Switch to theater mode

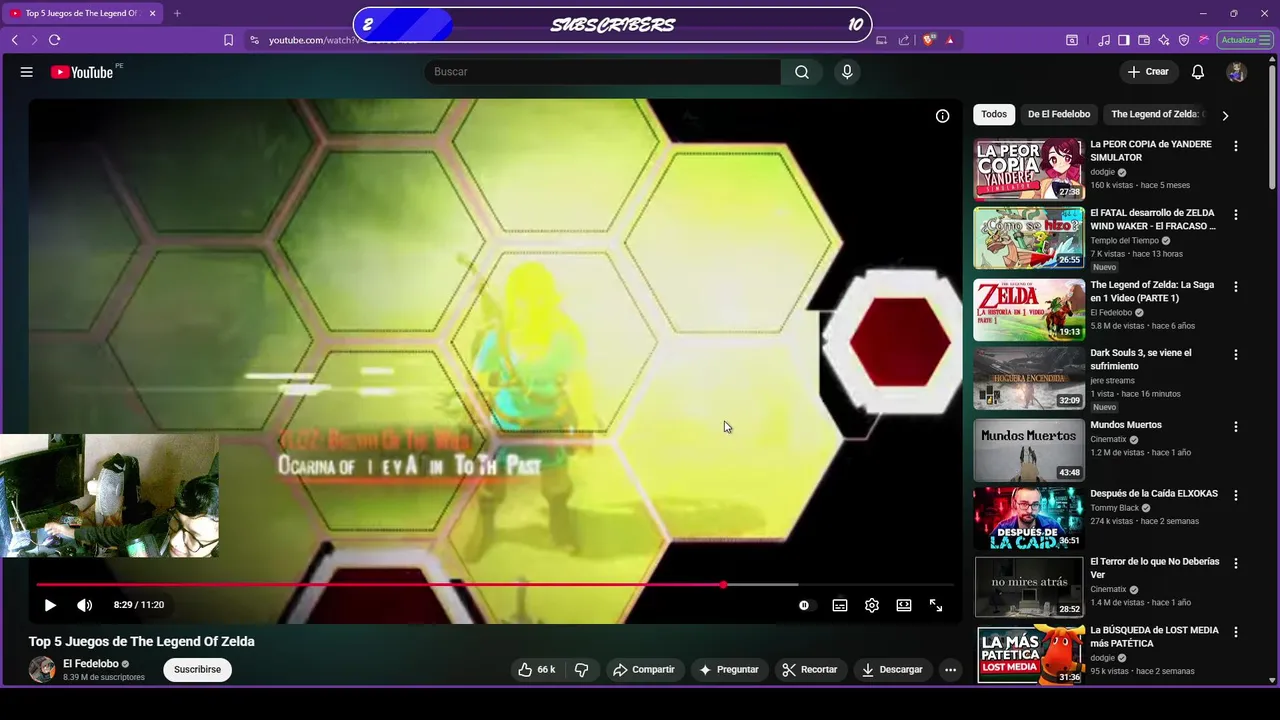(x=904, y=605)
